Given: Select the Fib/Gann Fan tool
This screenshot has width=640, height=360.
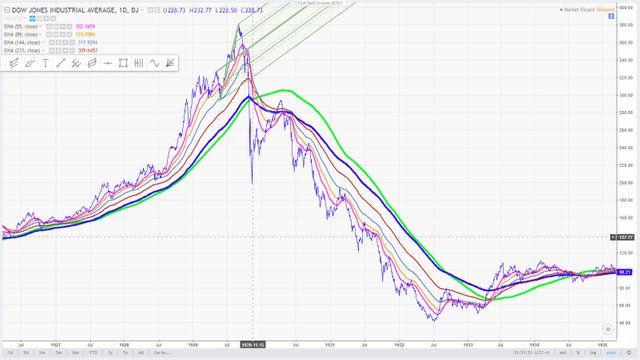Looking at the screenshot, I should (x=170, y=63).
